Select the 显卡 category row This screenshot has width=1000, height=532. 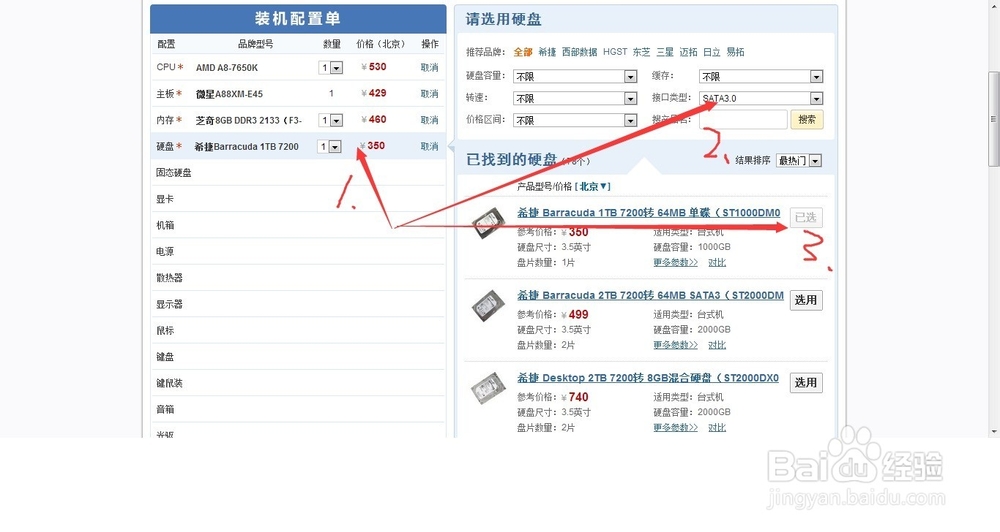(298, 199)
